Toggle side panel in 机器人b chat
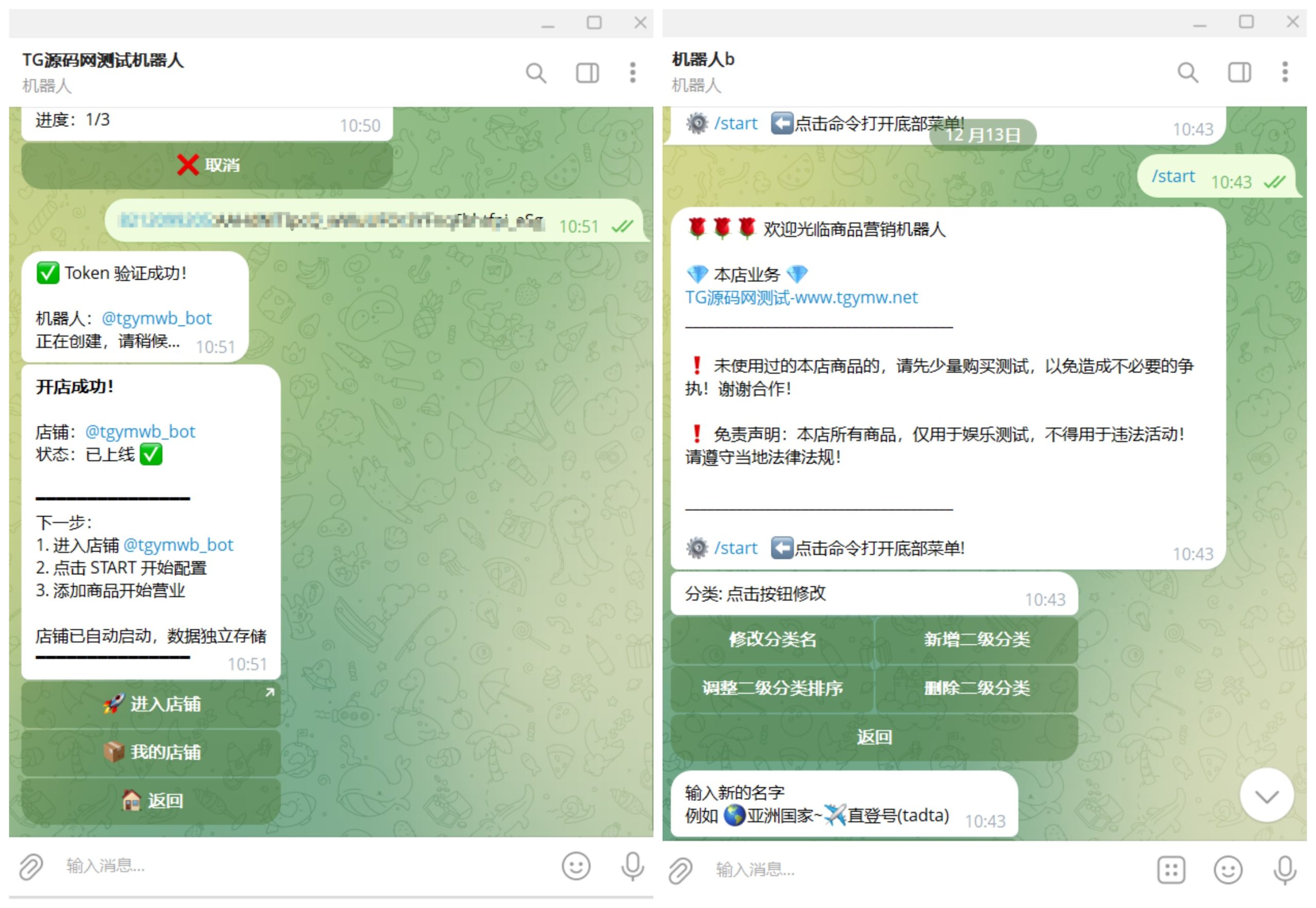The height and width of the screenshot is (908, 1316). click(1239, 72)
